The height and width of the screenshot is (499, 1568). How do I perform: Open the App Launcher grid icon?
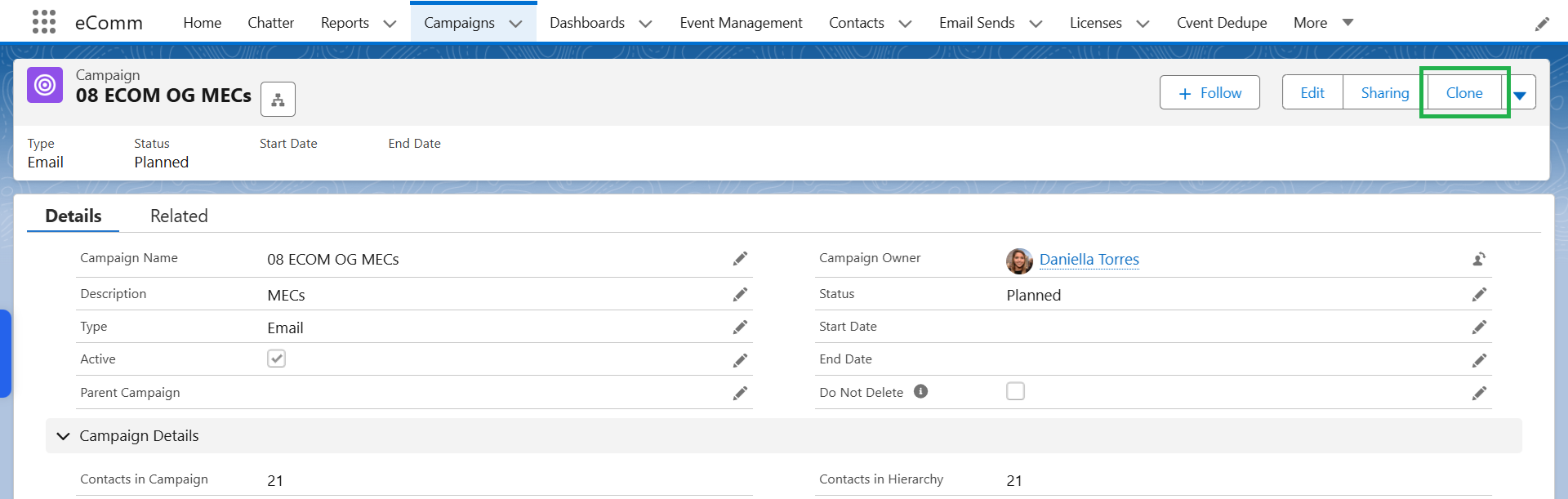(44, 22)
